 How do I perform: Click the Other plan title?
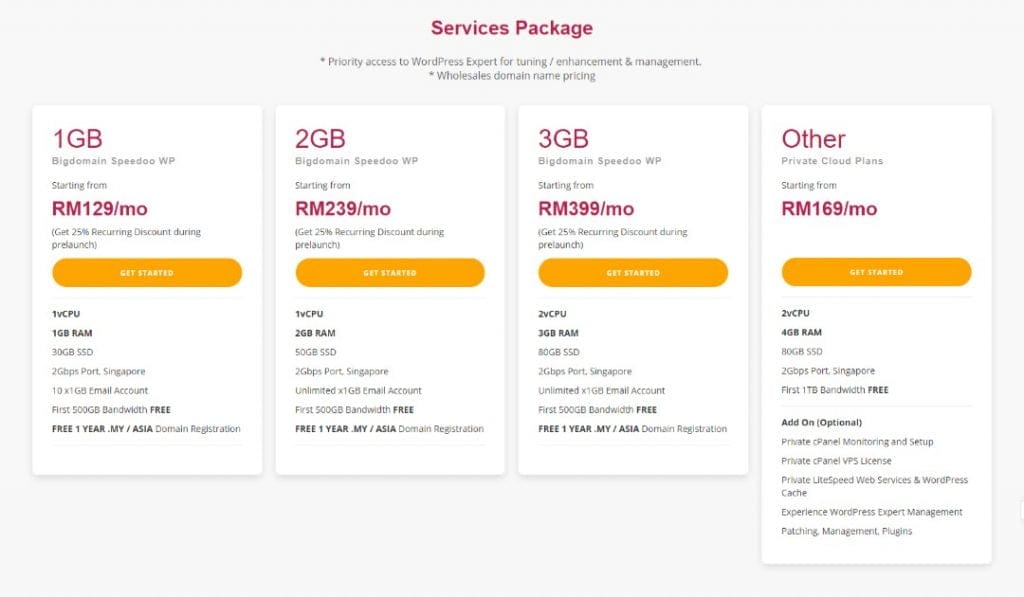(x=813, y=138)
